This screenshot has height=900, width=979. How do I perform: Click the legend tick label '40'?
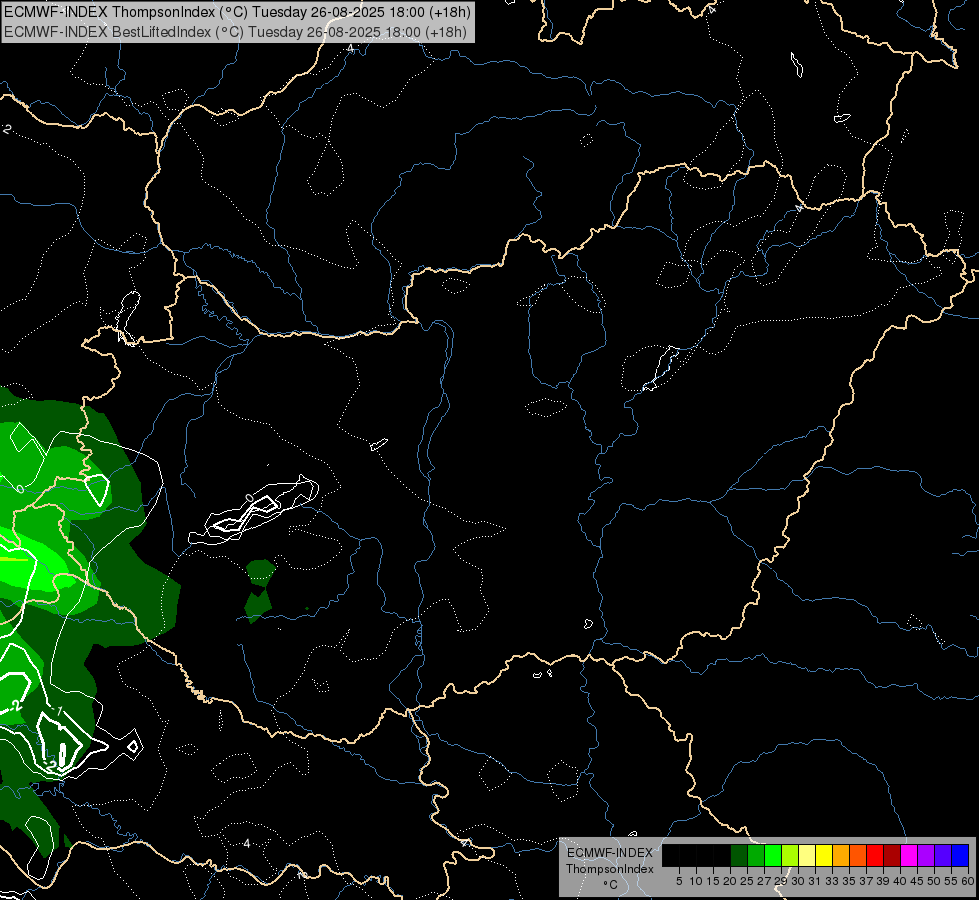(900, 881)
